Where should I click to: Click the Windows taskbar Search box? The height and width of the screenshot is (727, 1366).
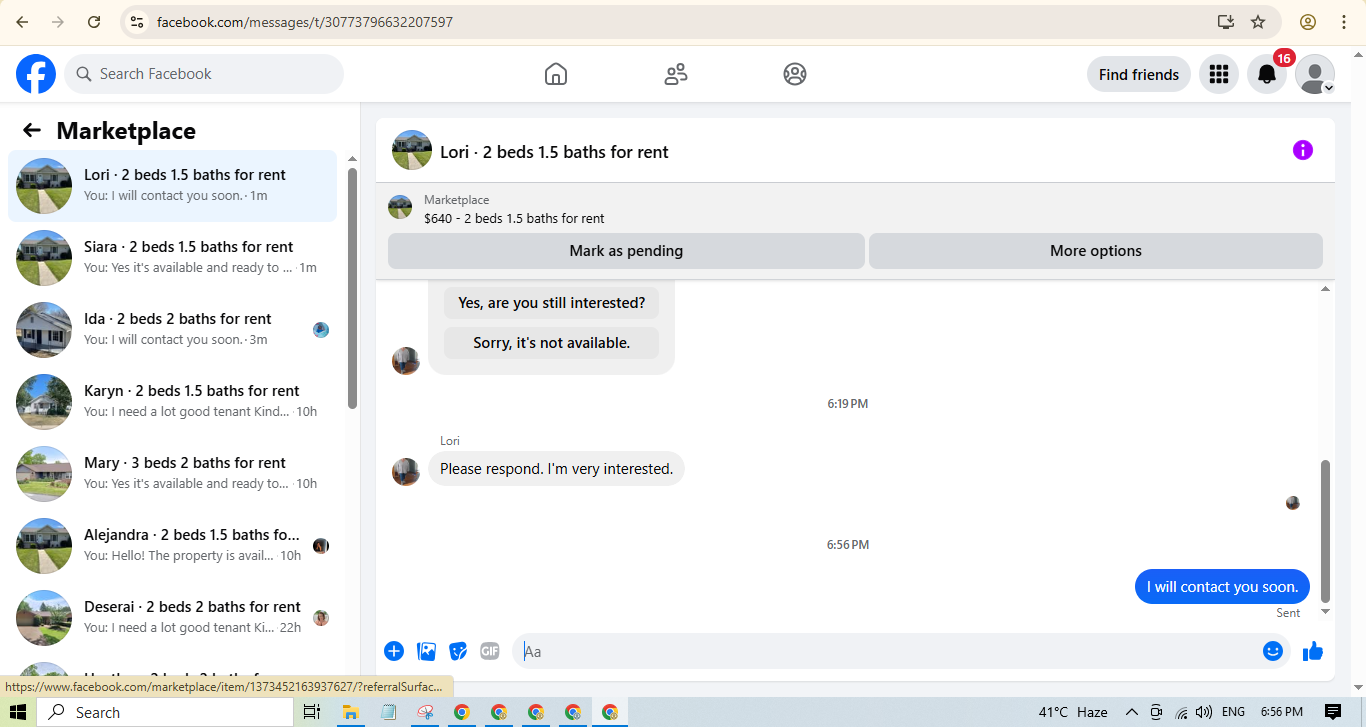(165, 712)
